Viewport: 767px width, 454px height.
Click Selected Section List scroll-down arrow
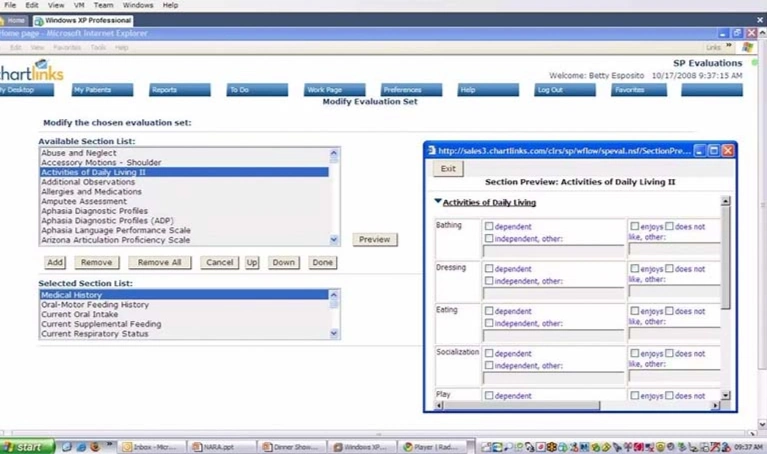pos(334,333)
